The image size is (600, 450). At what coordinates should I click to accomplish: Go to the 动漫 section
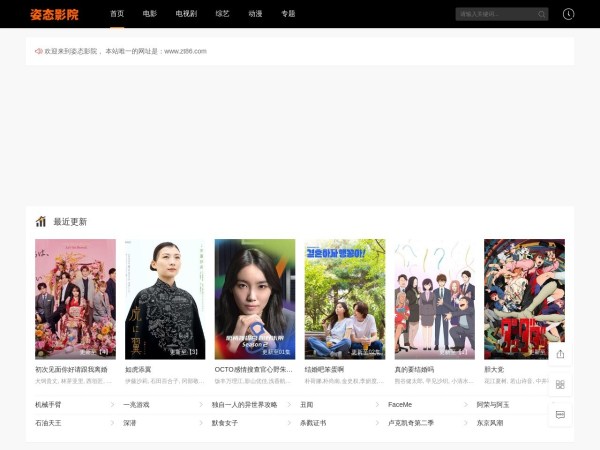point(255,14)
